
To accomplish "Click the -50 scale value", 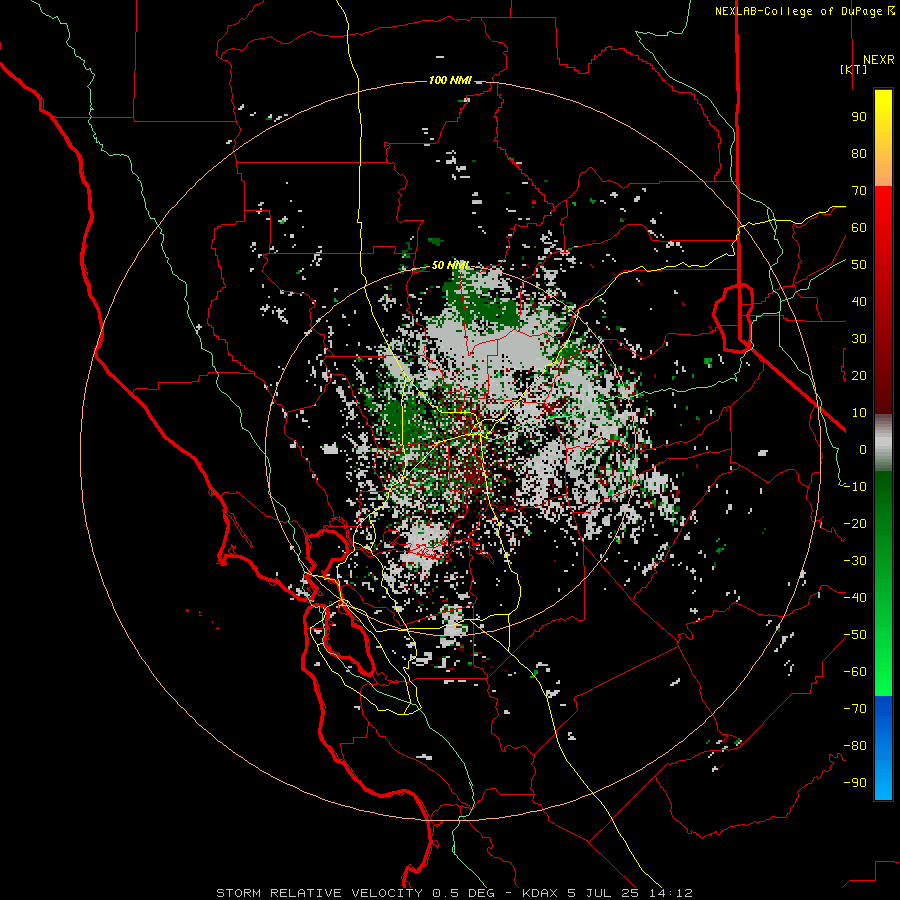I will pos(855,635).
